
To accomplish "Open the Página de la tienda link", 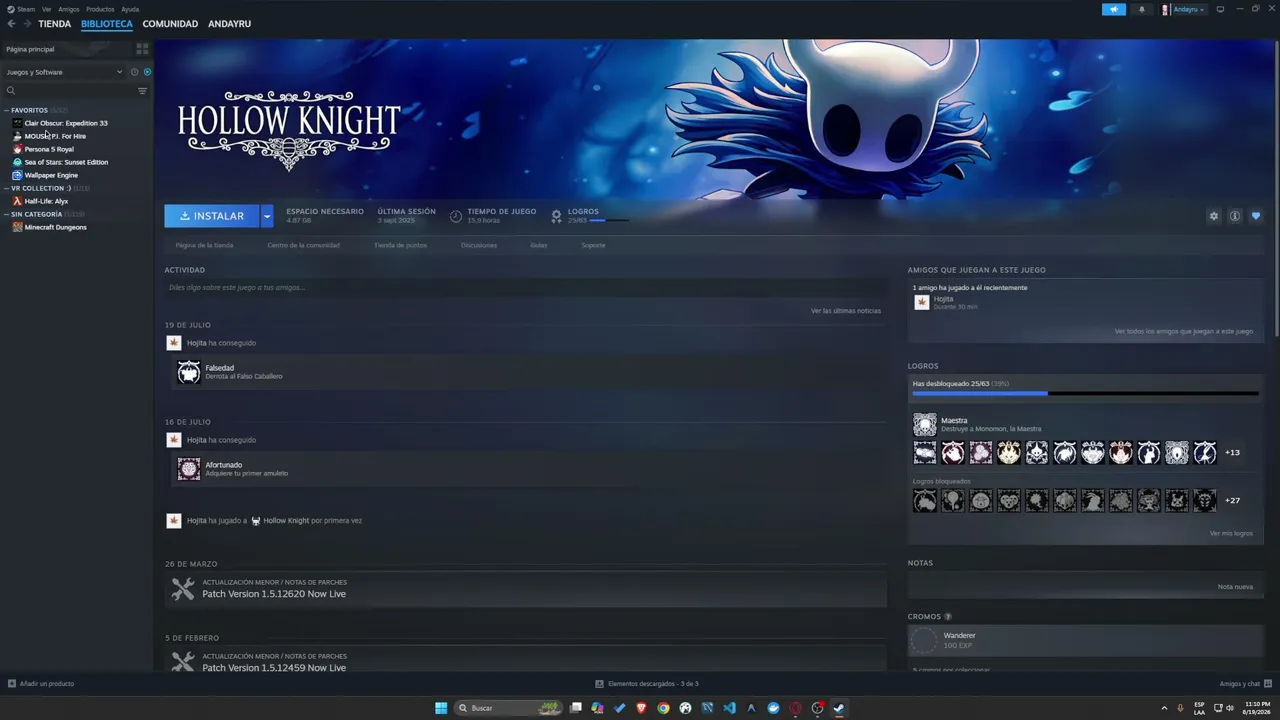I will [204, 245].
